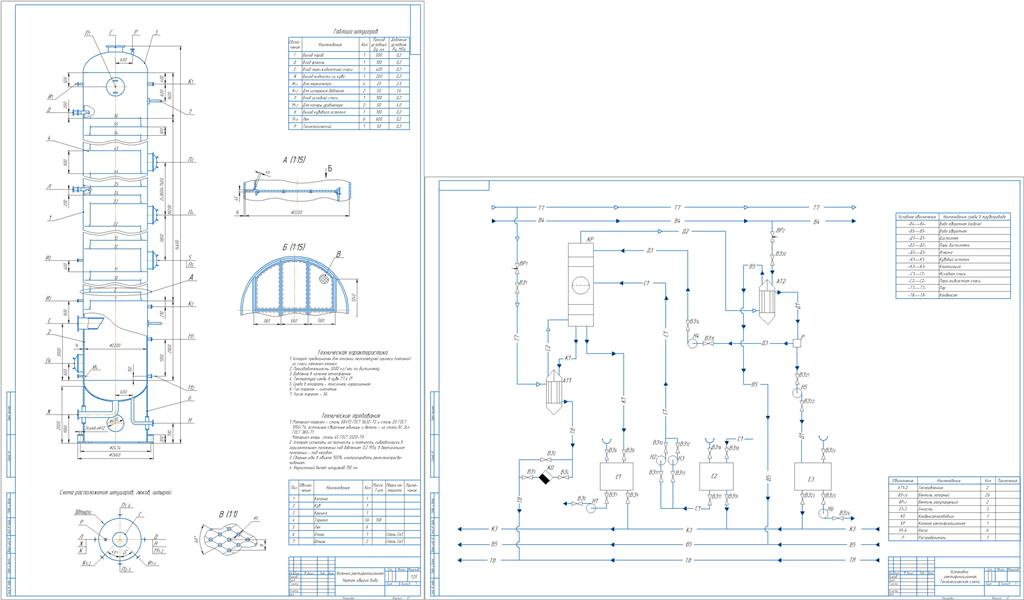Click the right sheet's "Установка ректификационная" title block
The width and height of the screenshot is (1024, 600).
tap(956, 576)
